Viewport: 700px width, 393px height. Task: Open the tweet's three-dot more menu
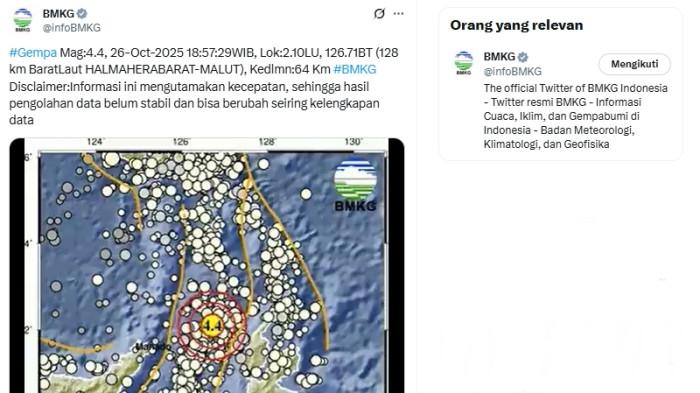pos(399,14)
